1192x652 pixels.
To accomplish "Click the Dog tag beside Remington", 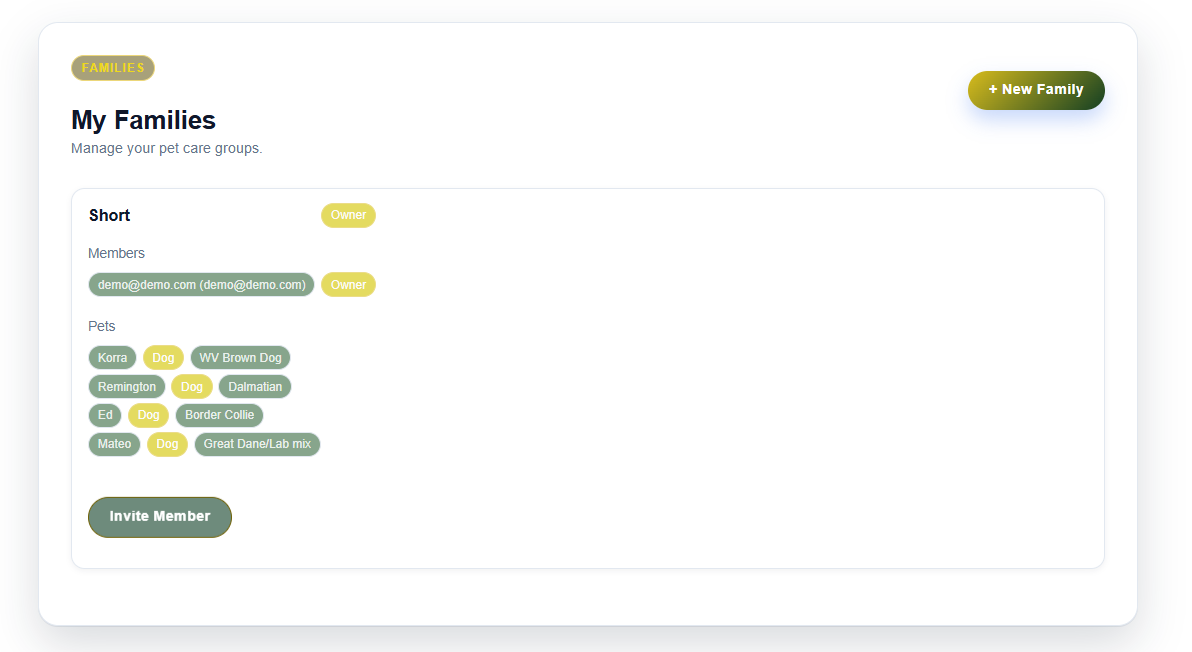I will [x=192, y=386].
